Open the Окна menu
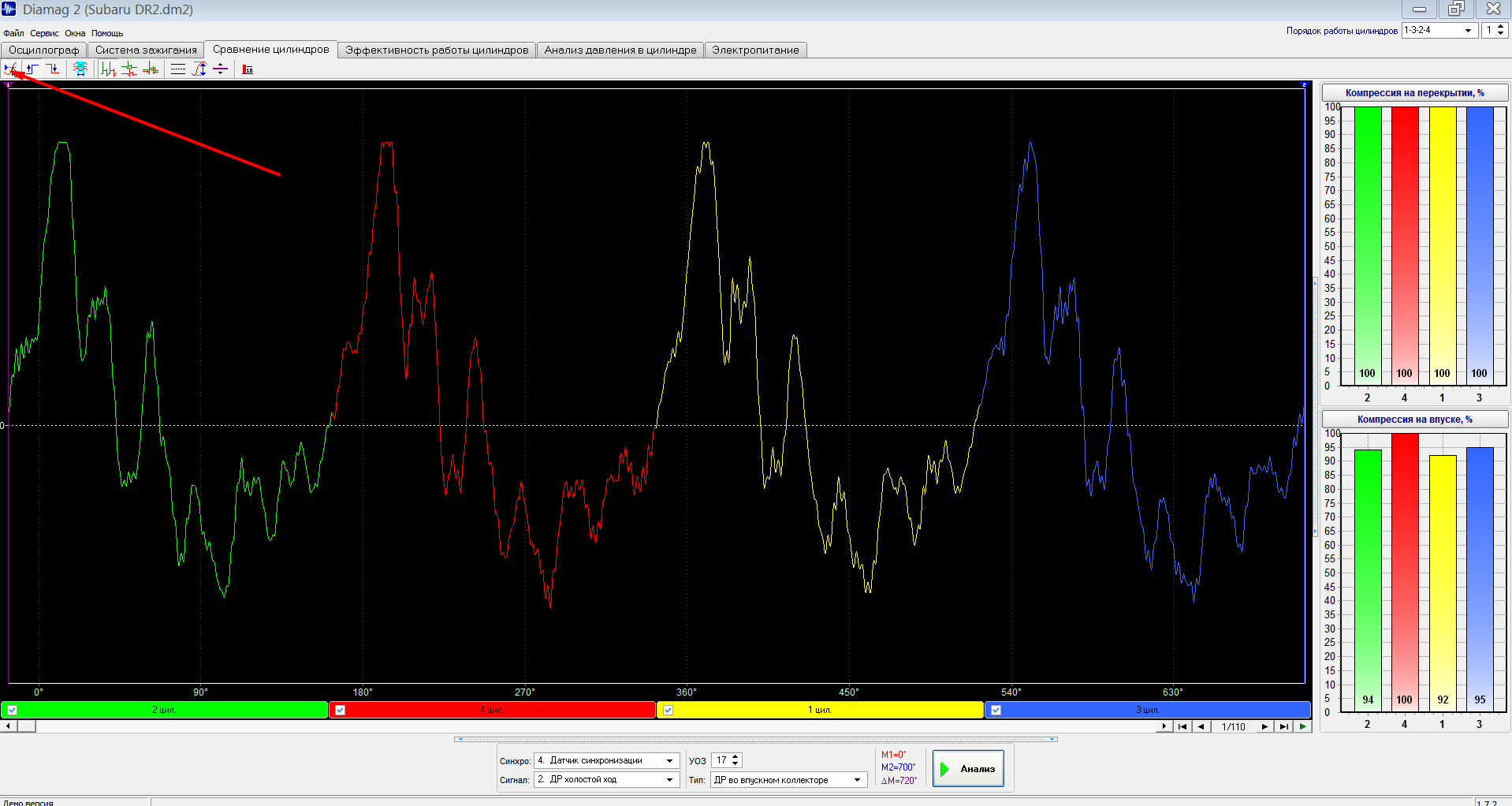This screenshot has height=806, width=1512. [75, 33]
